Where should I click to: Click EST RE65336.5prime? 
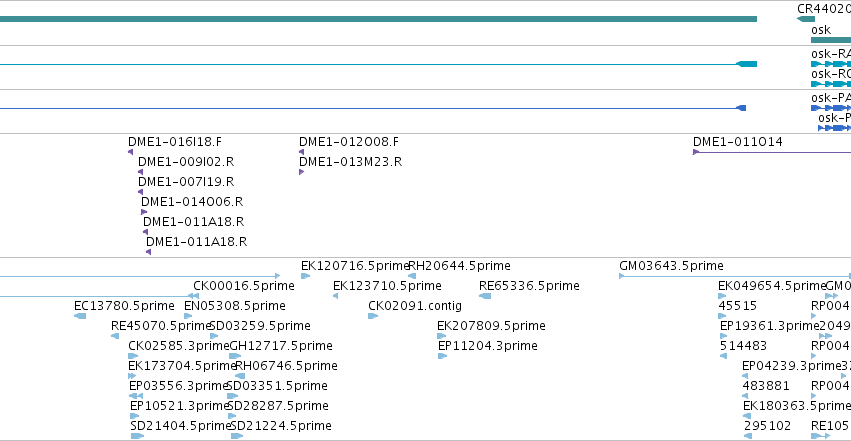click(x=529, y=286)
